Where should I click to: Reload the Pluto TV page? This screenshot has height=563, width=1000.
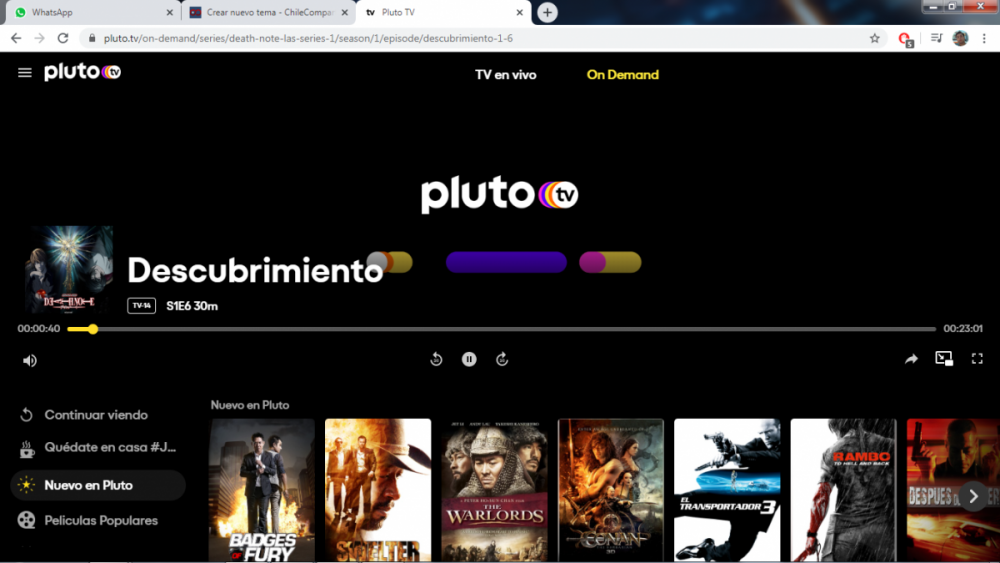pos(62,38)
